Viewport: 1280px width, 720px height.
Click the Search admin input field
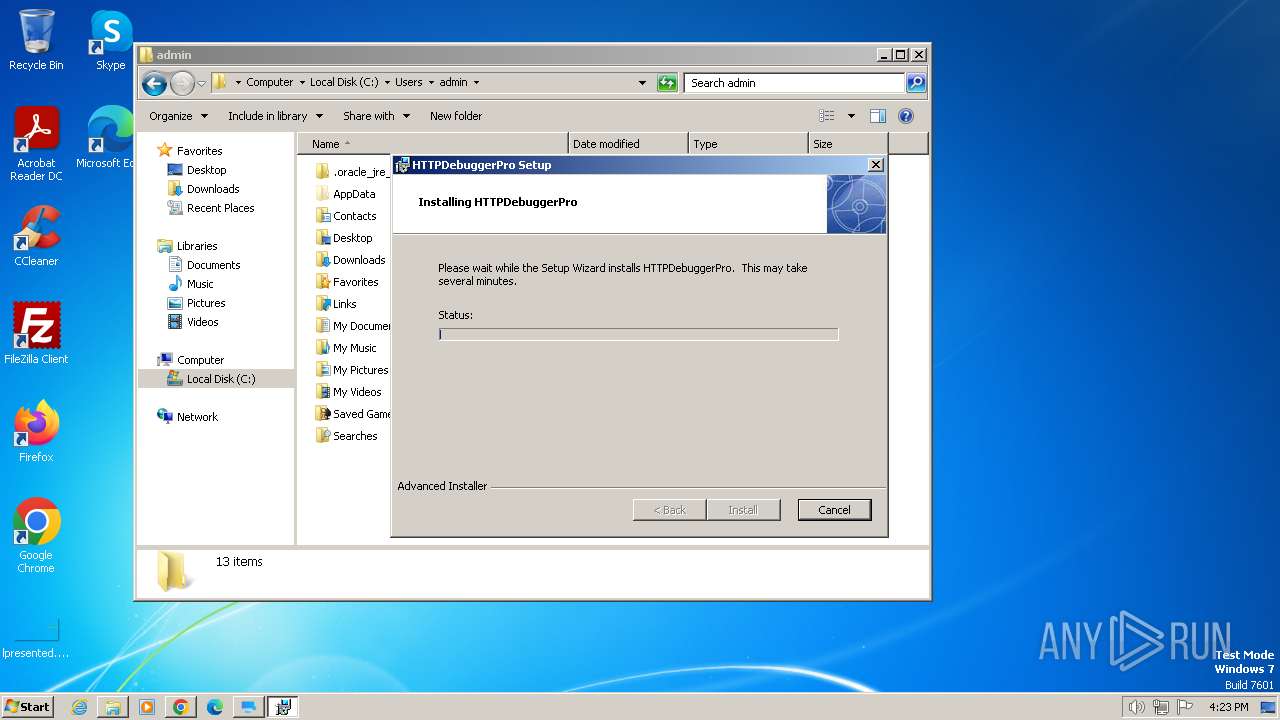(795, 83)
